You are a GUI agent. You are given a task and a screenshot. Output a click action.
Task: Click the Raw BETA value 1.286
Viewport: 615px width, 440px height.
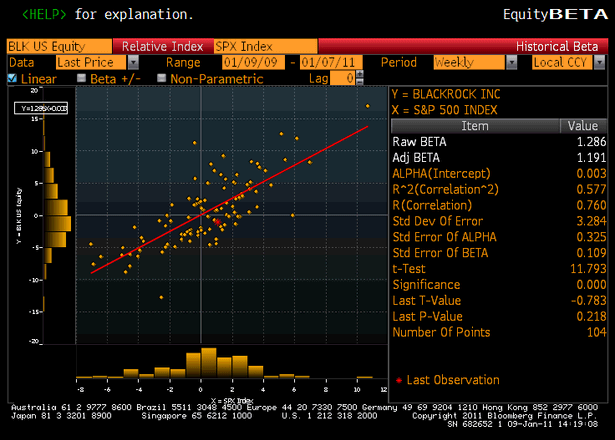click(591, 142)
